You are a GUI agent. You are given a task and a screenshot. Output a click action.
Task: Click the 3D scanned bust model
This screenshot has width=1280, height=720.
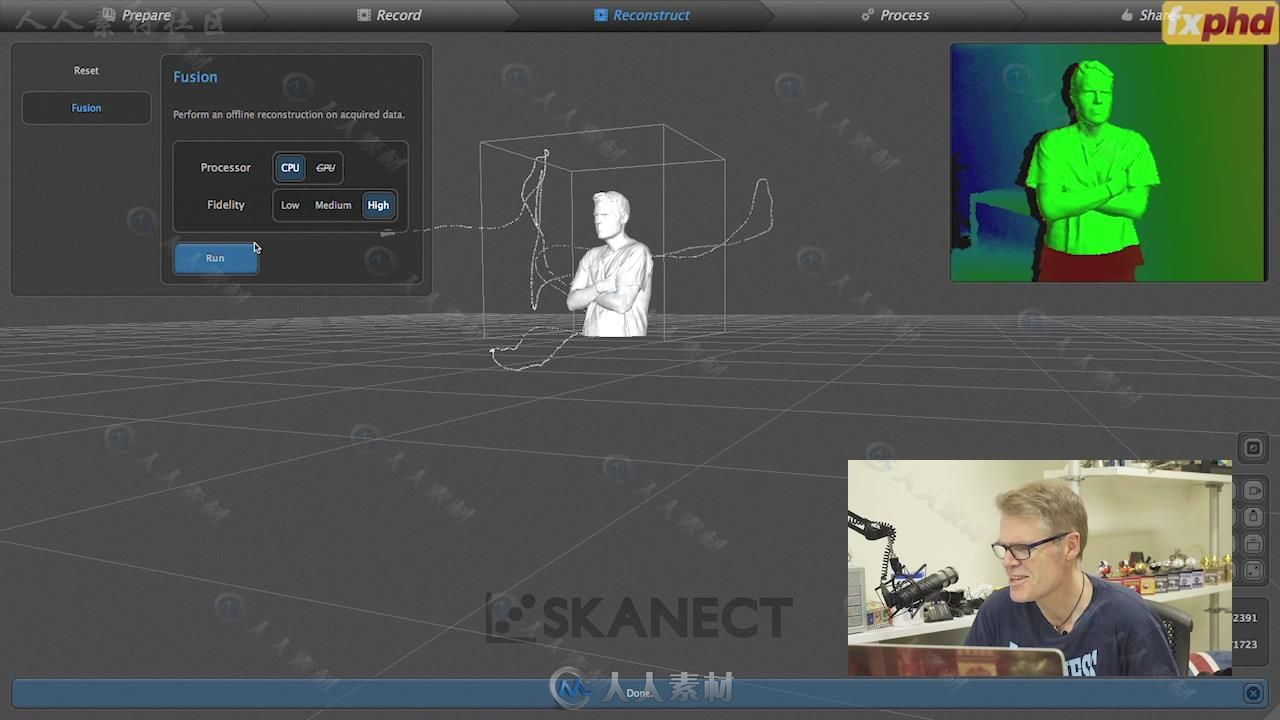pyautogui.click(x=611, y=265)
